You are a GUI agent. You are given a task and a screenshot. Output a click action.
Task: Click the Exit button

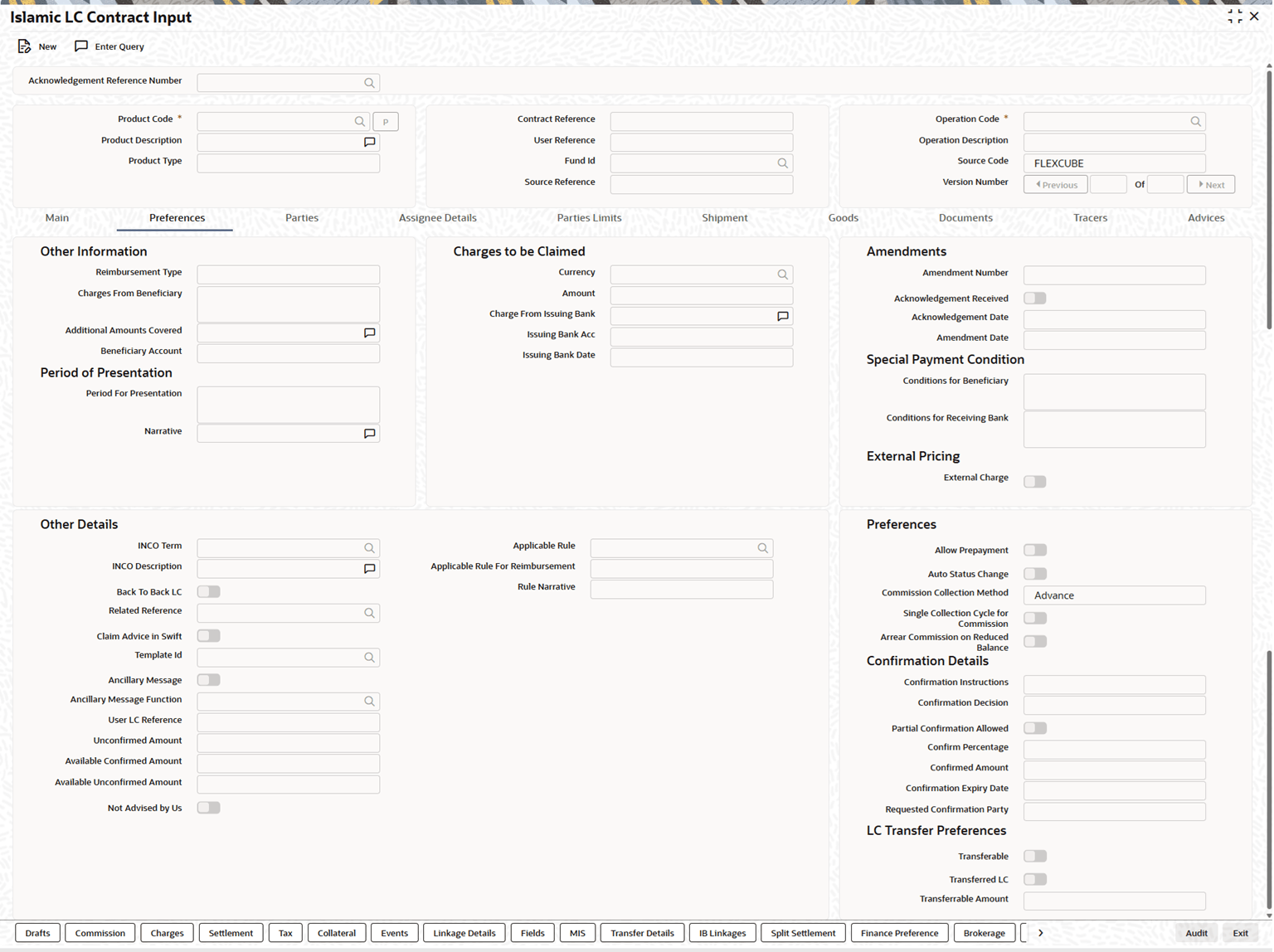pos(1240,933)
